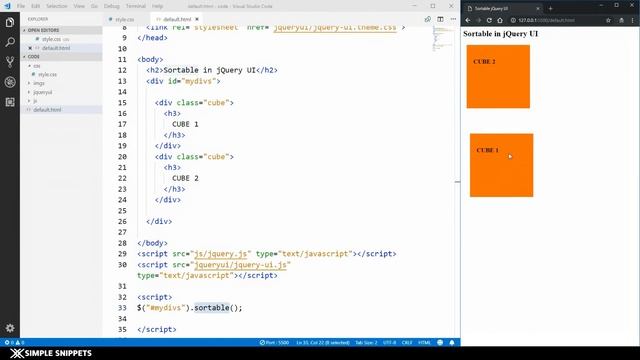The image size is (640, 360).
Task: Go to the browser home page
Action: pyautogui.click(x=500, y=20)
